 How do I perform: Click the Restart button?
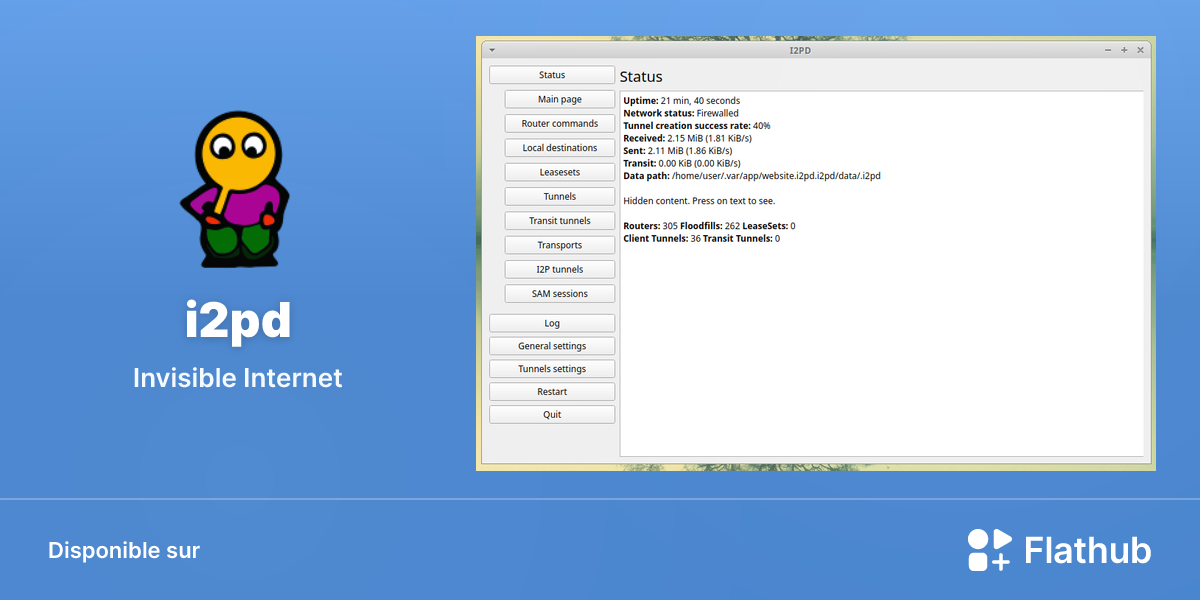pos(552,392)
